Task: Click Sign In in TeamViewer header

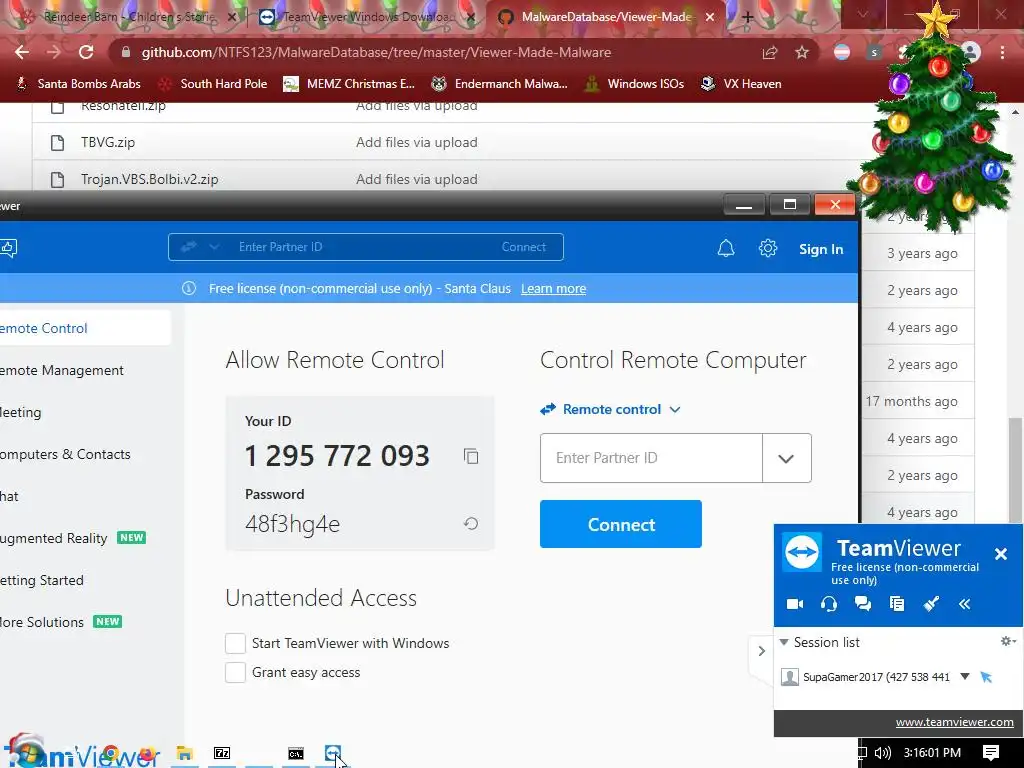Action: pyautogui.click(x=821, y=249)
